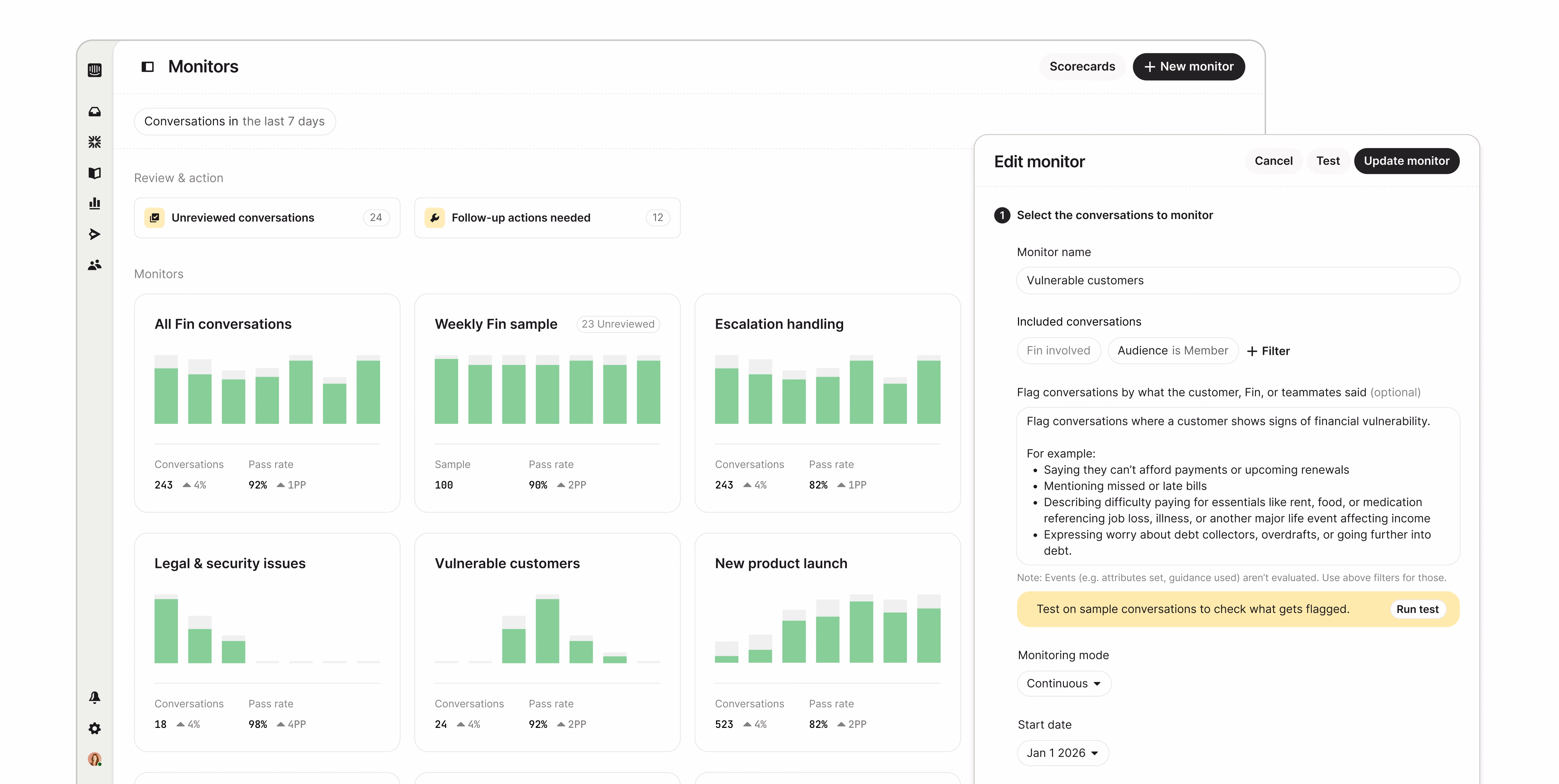Click the Fin AI sparkle sidebar icon

(94, 142)
